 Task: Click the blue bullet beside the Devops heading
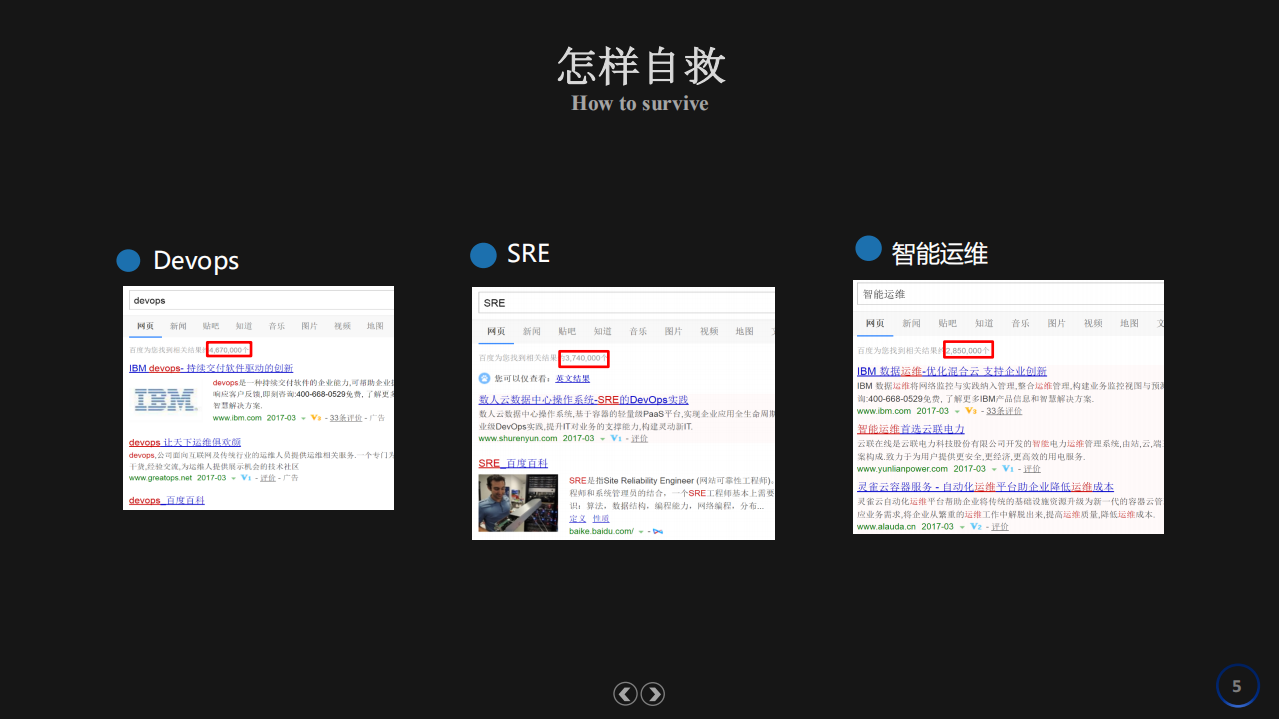(x=128, y=260)
